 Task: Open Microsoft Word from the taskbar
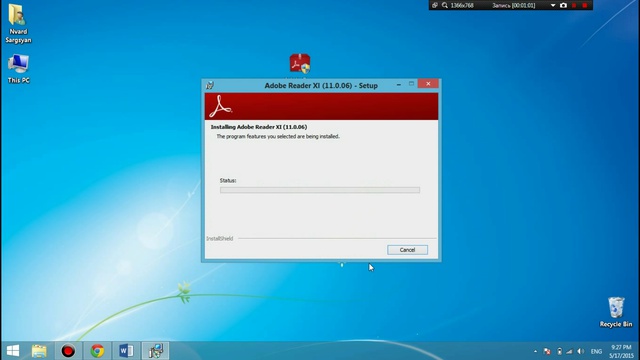tap(126, 351)
